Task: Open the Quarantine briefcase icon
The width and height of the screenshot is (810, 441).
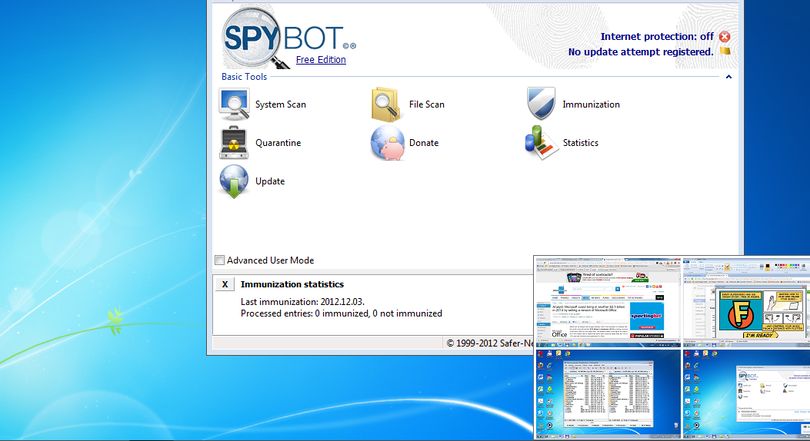Action: (x=234, y=142)
